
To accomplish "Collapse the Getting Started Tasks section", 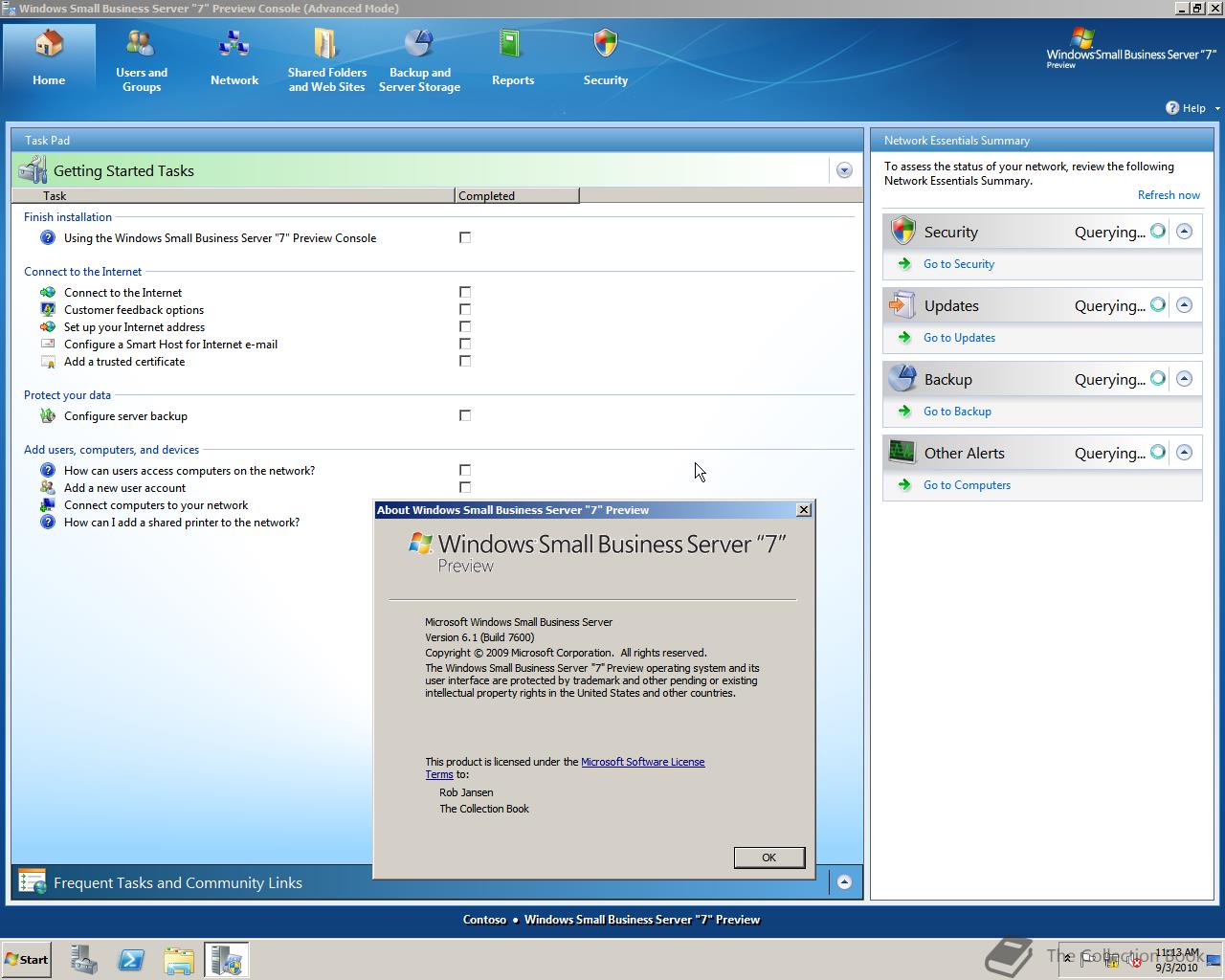I will [x=844, y=170].
